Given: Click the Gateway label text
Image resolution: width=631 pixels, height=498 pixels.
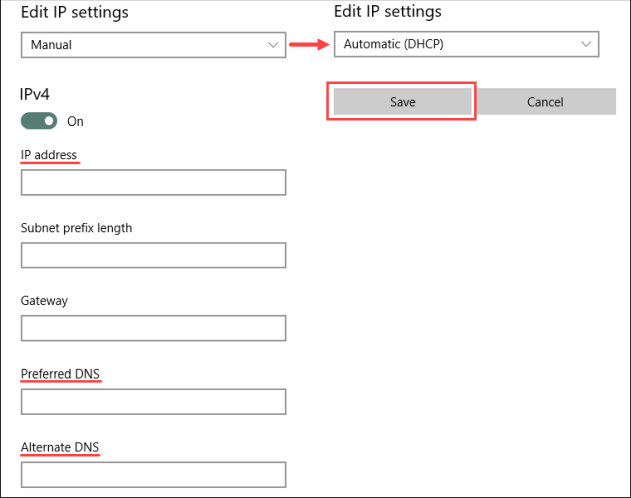Looking at the screenshot, I should 43,300.
